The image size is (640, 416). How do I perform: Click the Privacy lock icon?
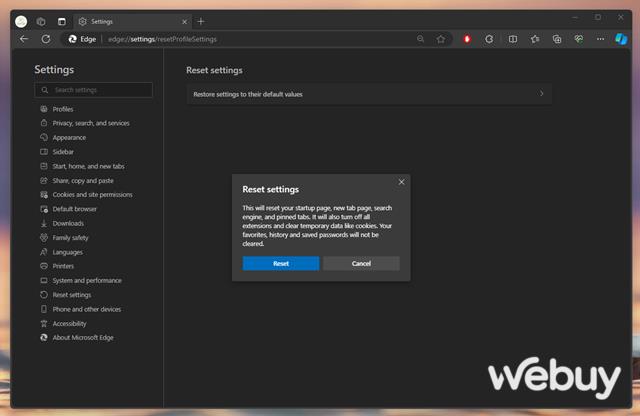(44, 122)
